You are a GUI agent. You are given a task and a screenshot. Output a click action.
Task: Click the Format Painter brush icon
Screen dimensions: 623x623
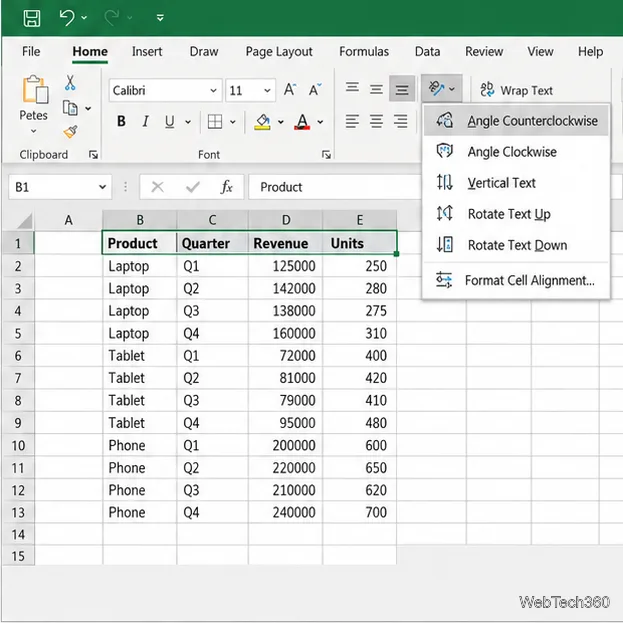[70, 132]
